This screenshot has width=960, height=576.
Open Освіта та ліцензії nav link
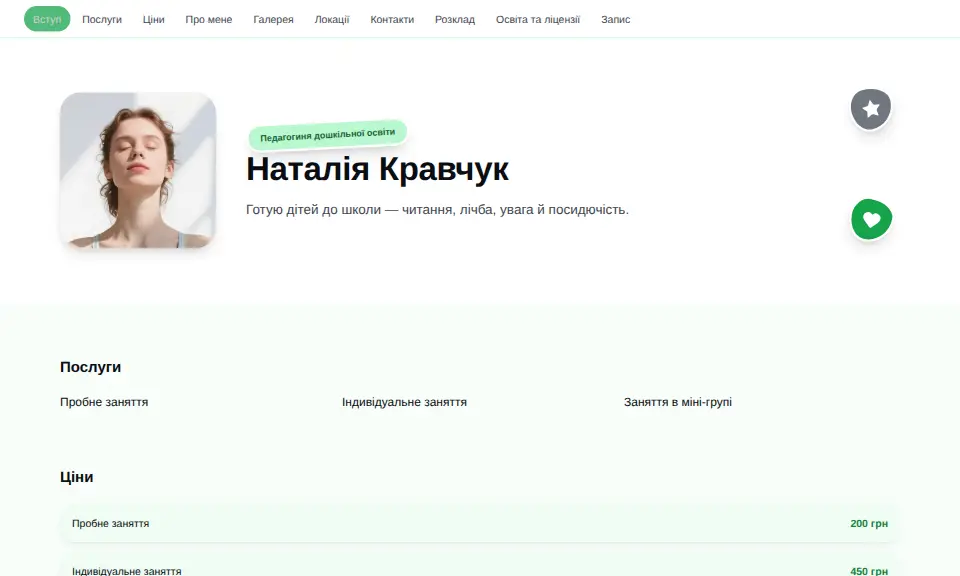[538, 20]
